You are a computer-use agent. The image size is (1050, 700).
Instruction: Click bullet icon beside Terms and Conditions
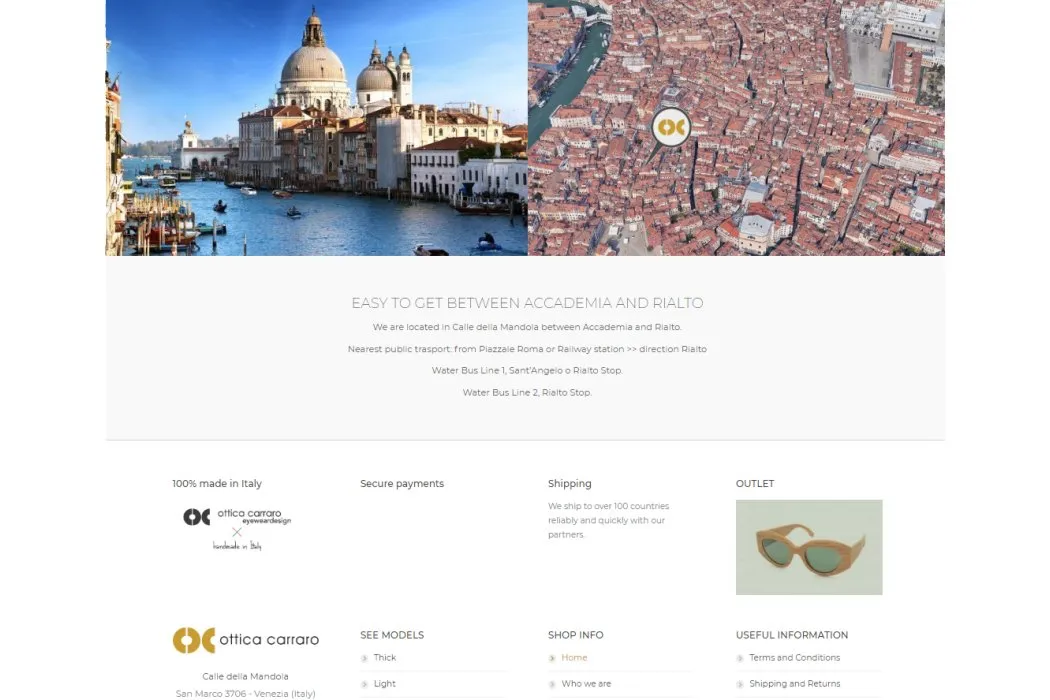click(740, 658)
